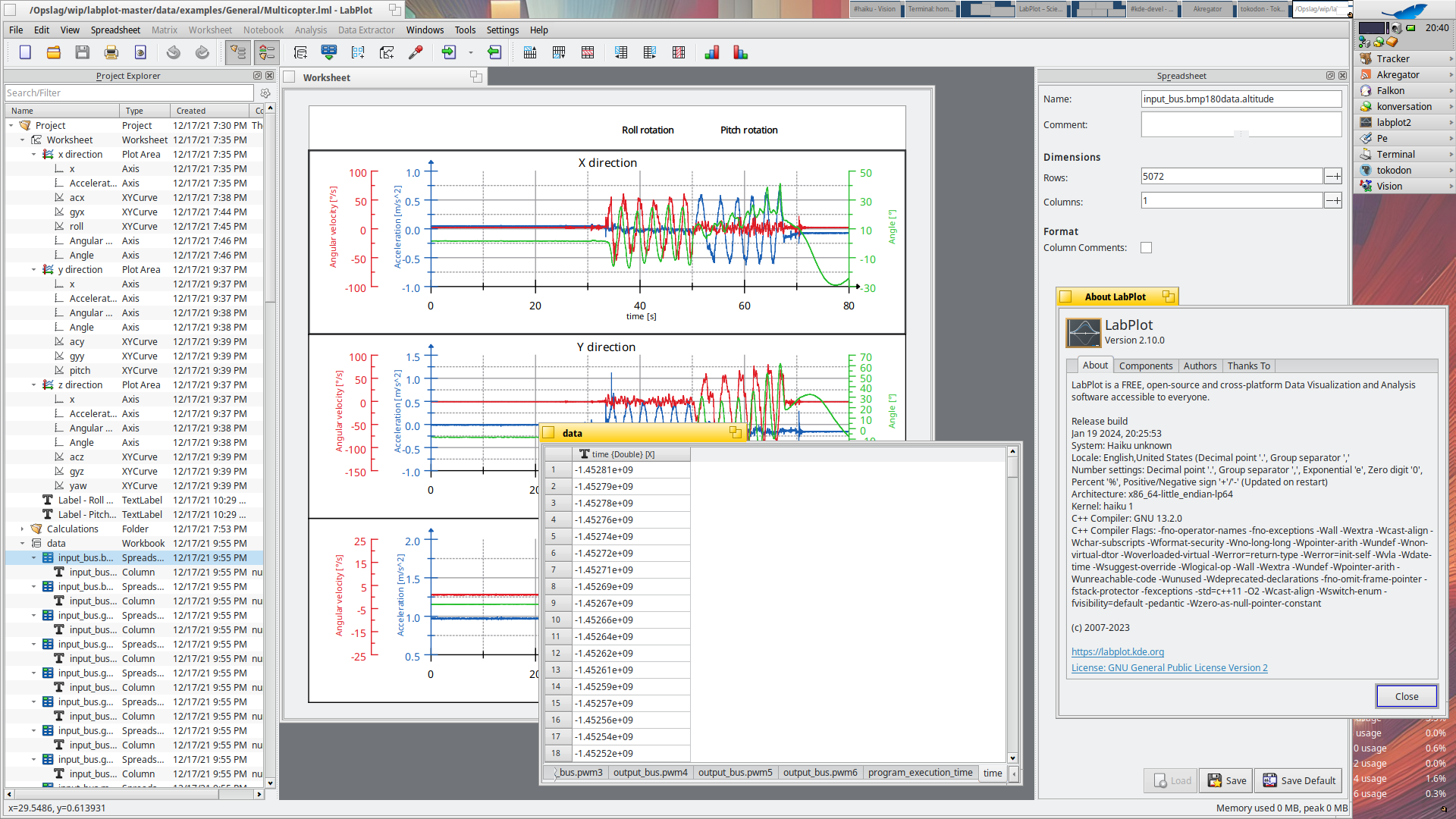Add a new spreadsheet via toolbar icon
This screenshot has height=819, width=1456.
(x=358, y=52)
